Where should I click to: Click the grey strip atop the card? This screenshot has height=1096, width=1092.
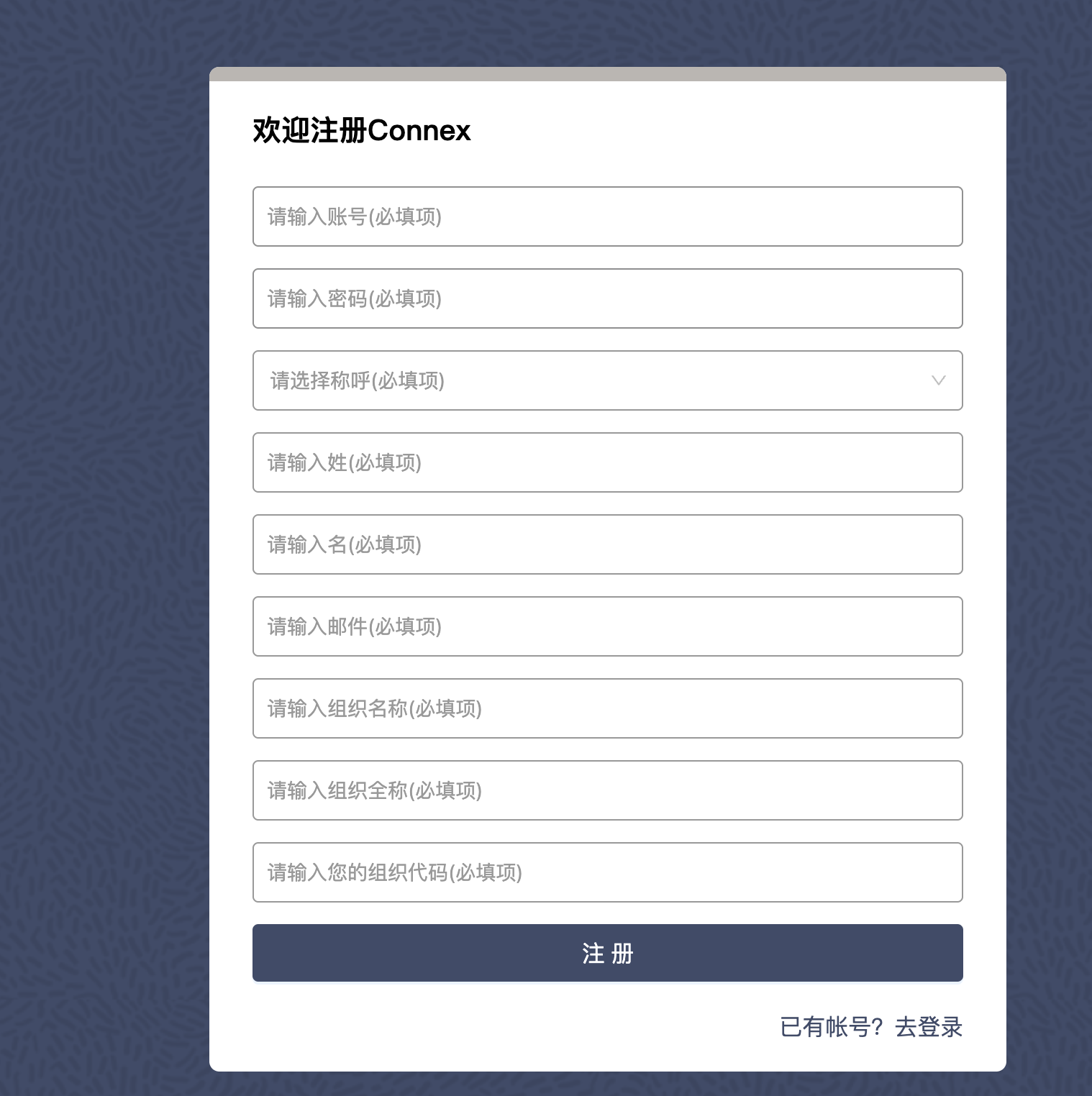pyautogui.click(x=607, y=74)
